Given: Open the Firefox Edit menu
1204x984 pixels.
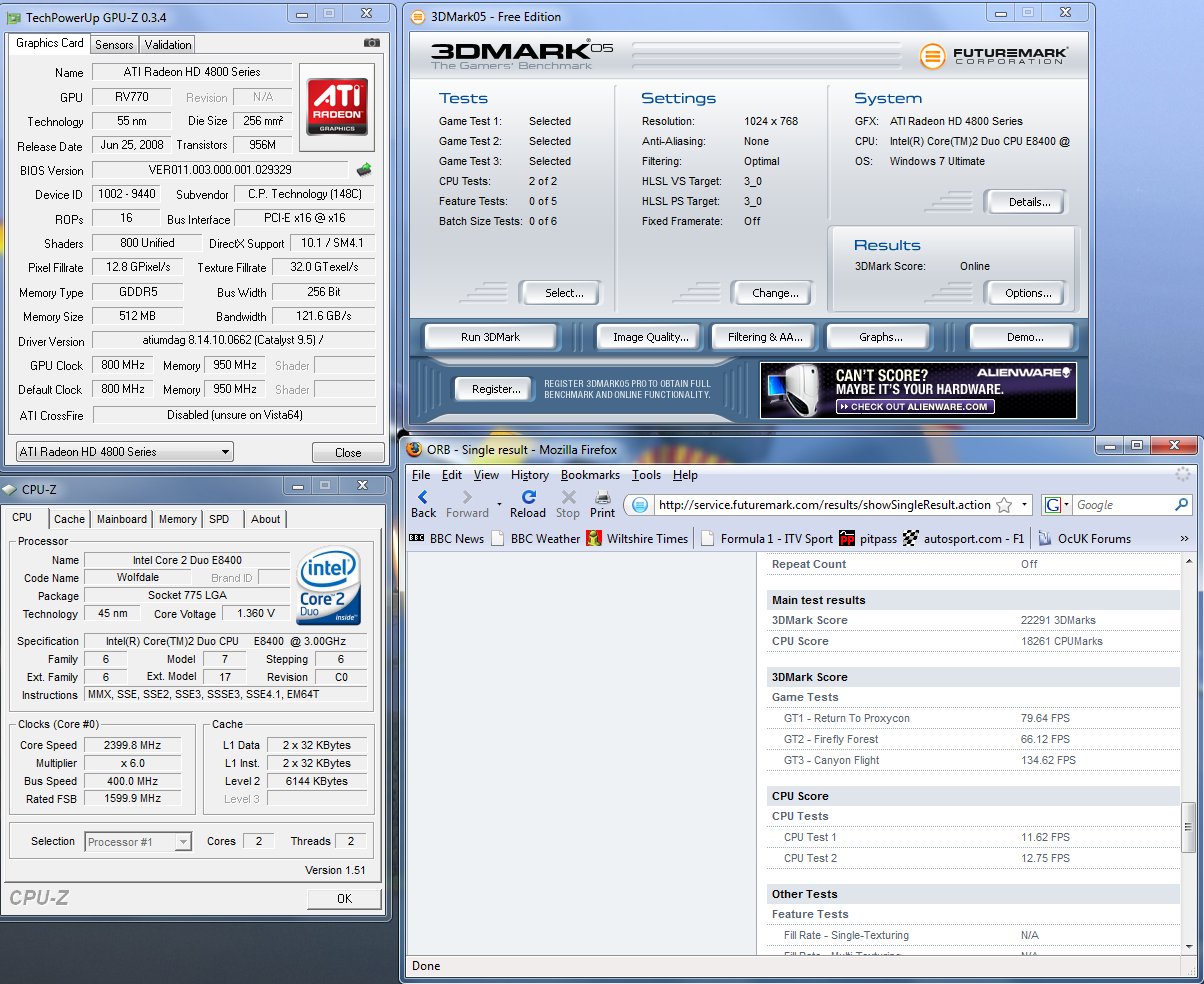Looking at the screenshot, I should tap(452, 475).
